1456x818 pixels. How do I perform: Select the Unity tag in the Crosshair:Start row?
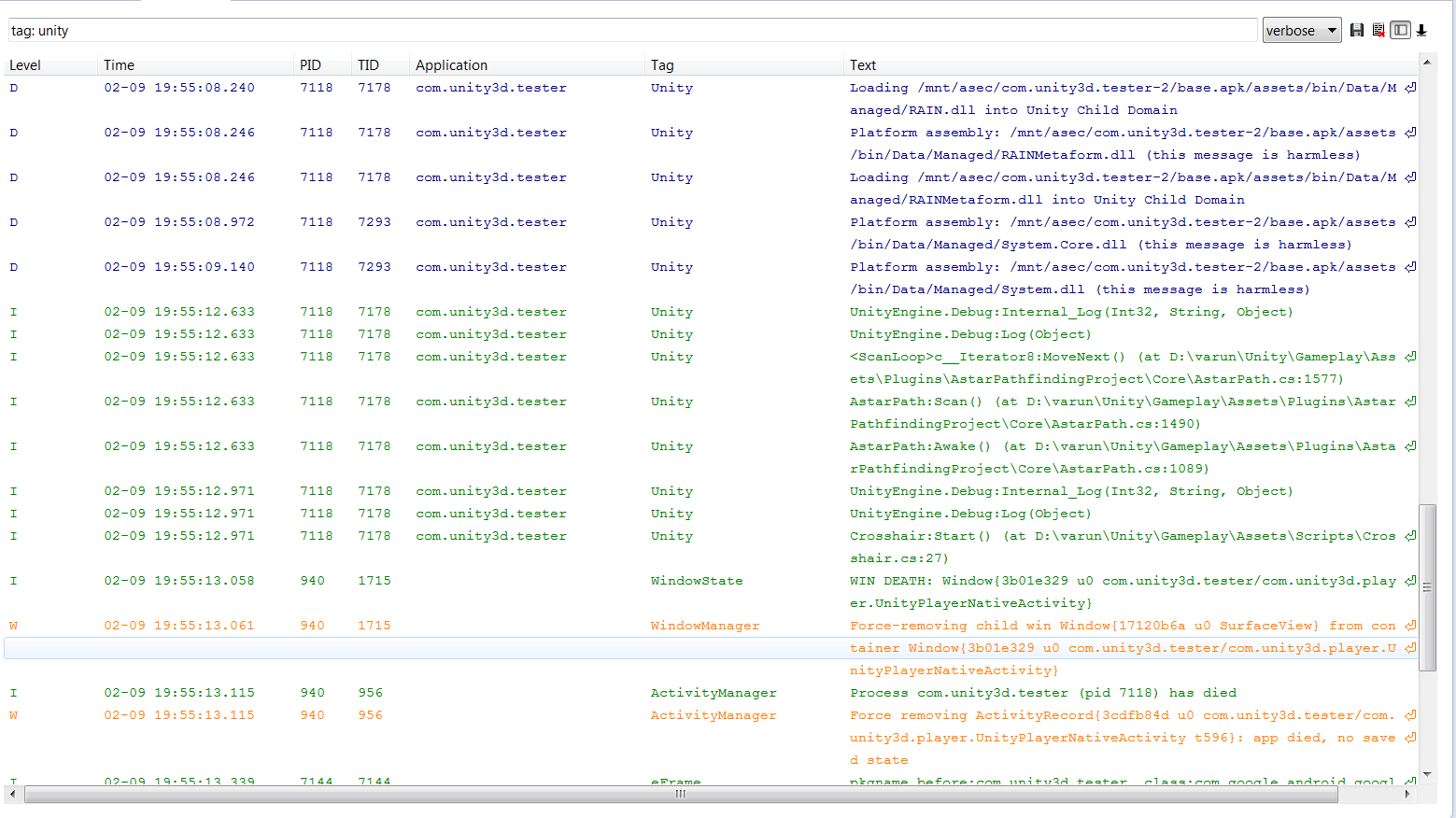click(671, 536)
